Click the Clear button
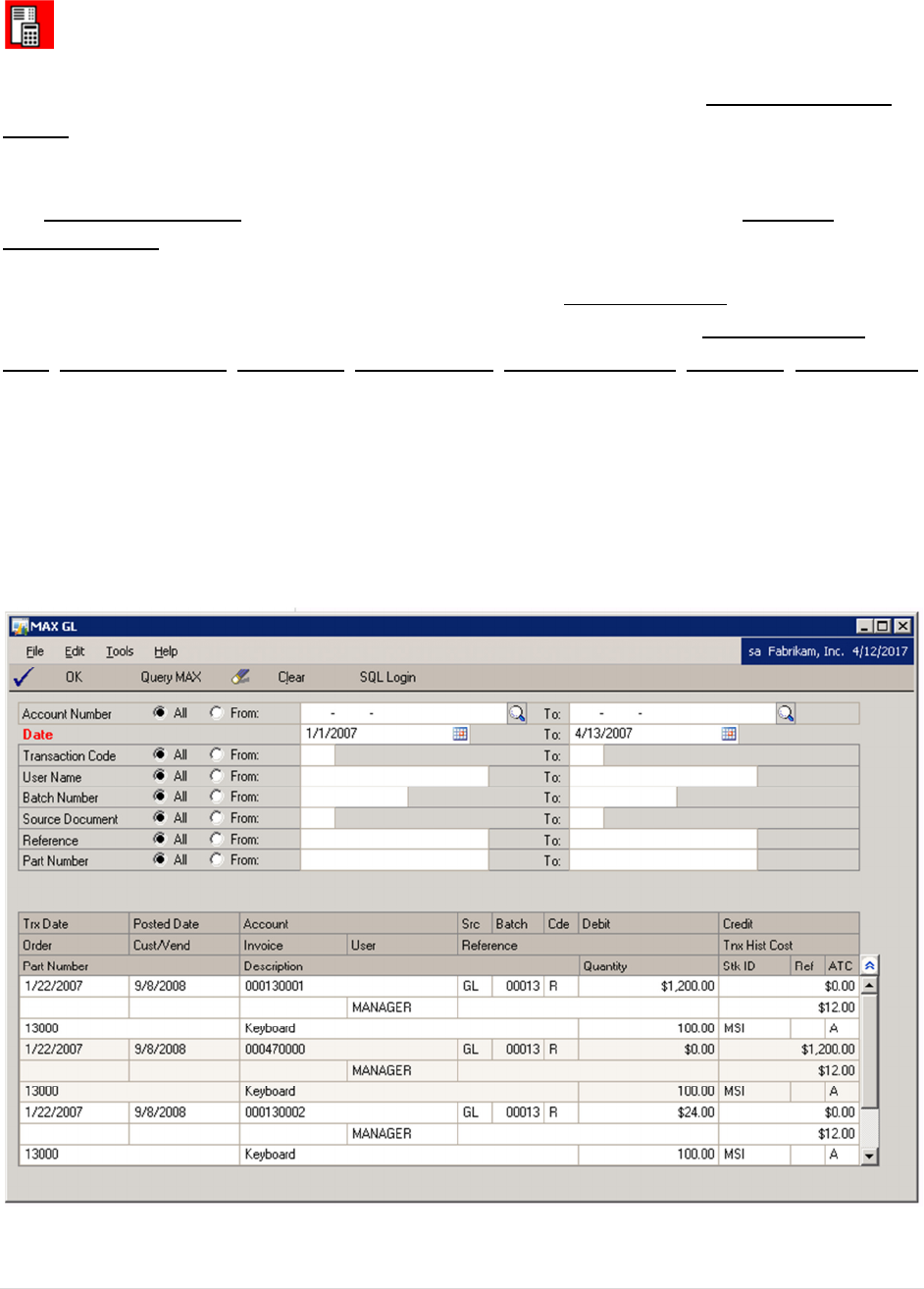This screenshot has height=1289, width=924. point(291,677)
